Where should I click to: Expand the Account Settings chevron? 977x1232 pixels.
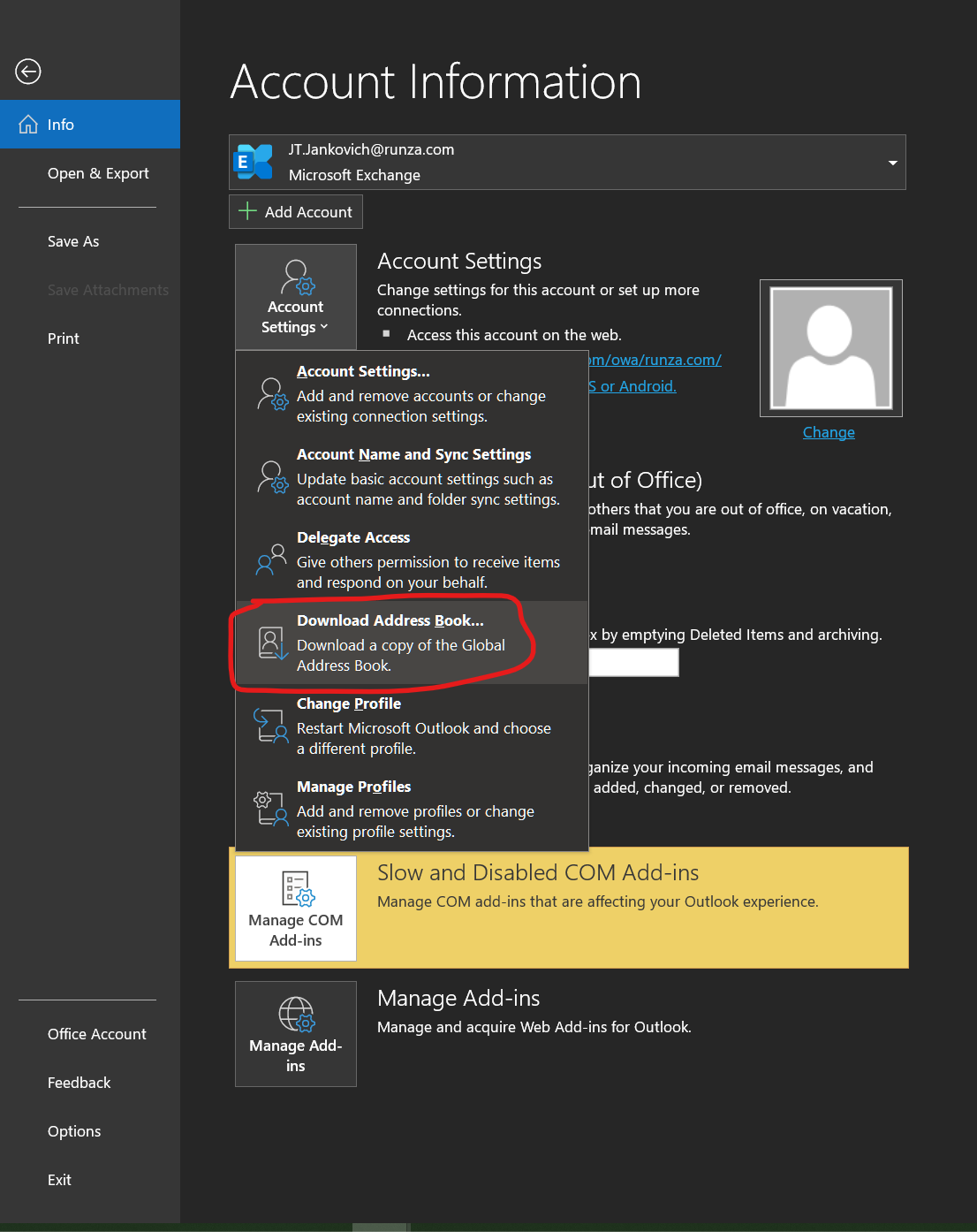click(x=324, y=327)
